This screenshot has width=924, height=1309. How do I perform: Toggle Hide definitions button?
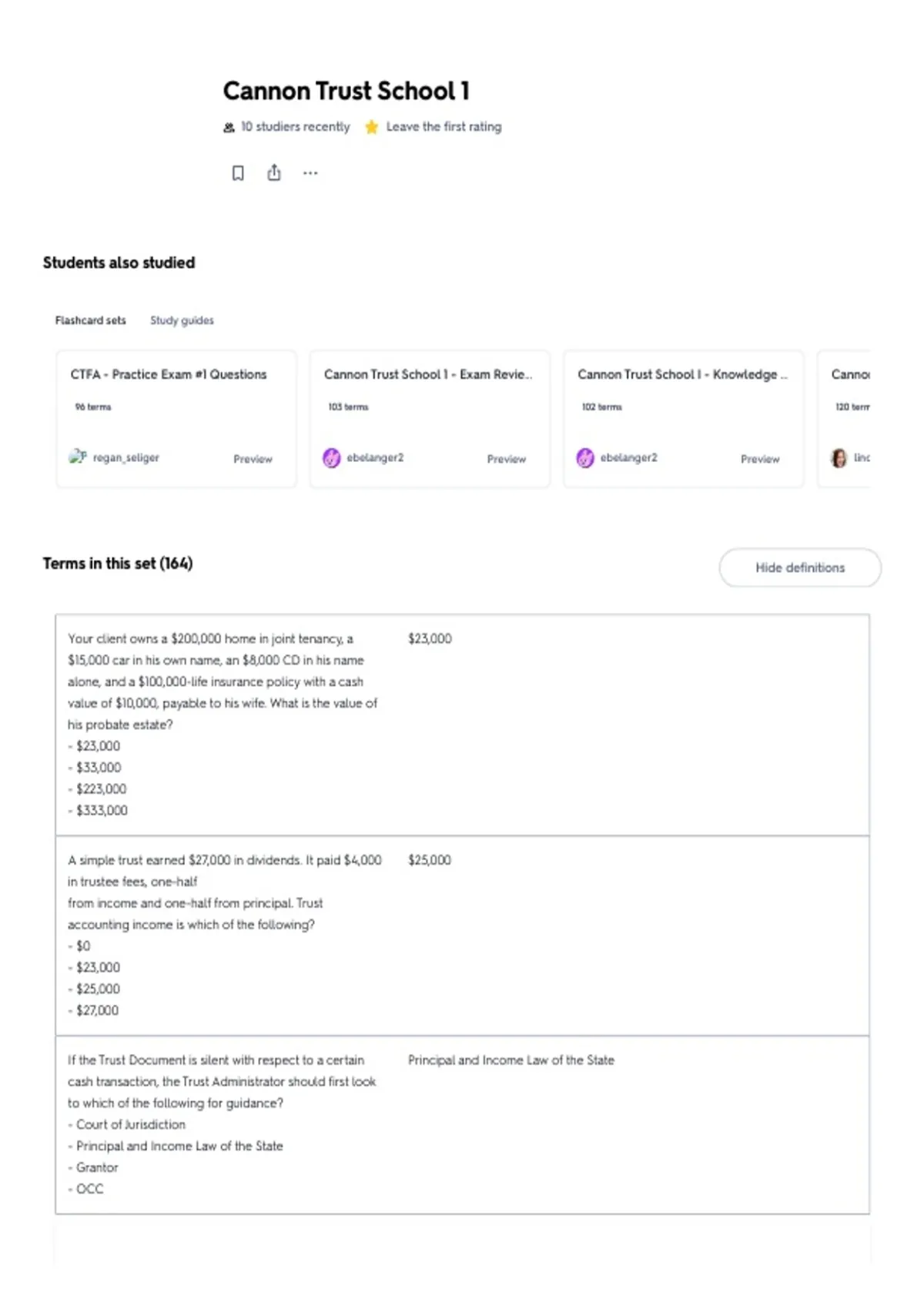(800, 567)
